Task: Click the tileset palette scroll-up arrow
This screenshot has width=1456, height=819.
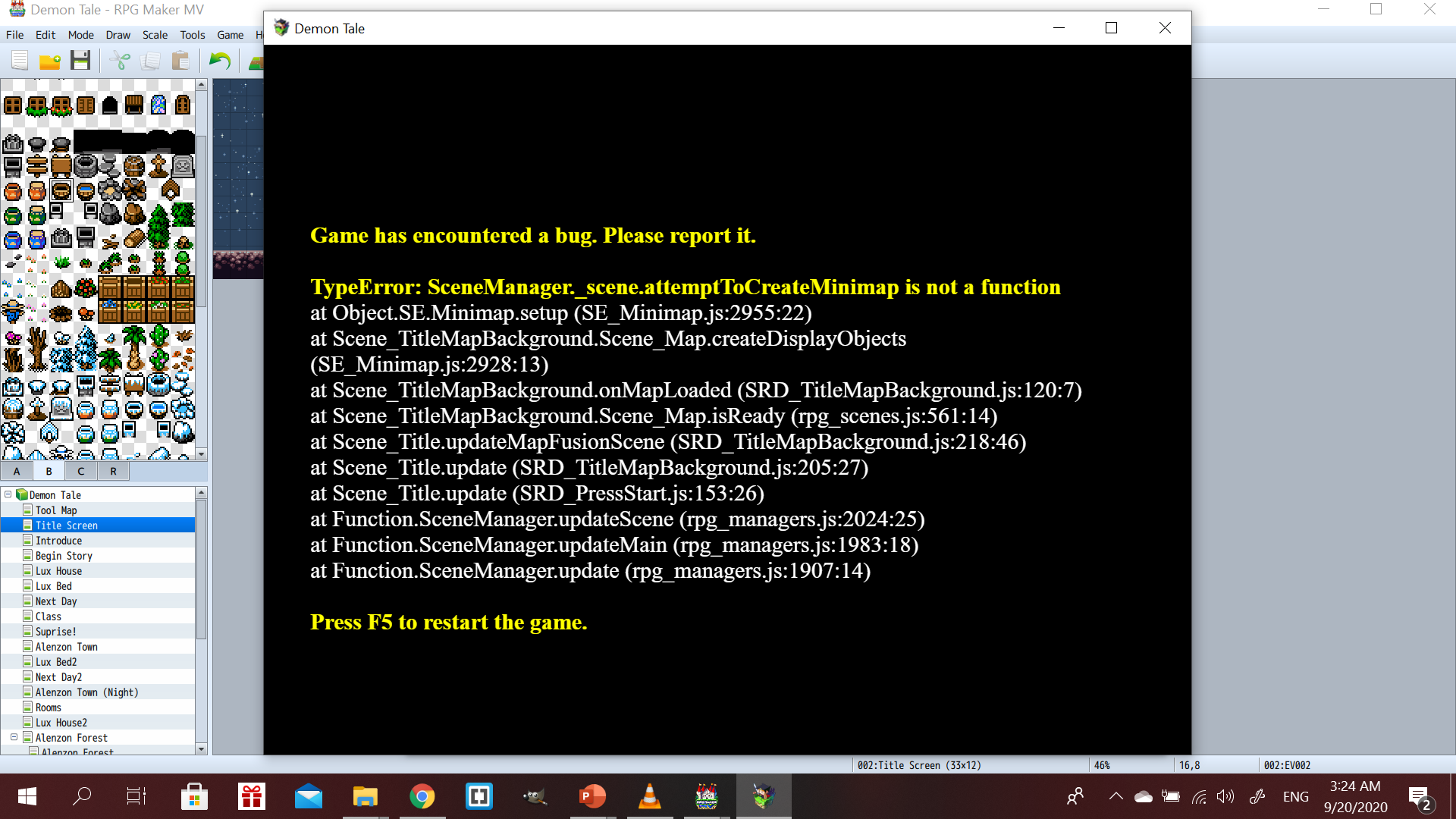Action: click(202, 85)
